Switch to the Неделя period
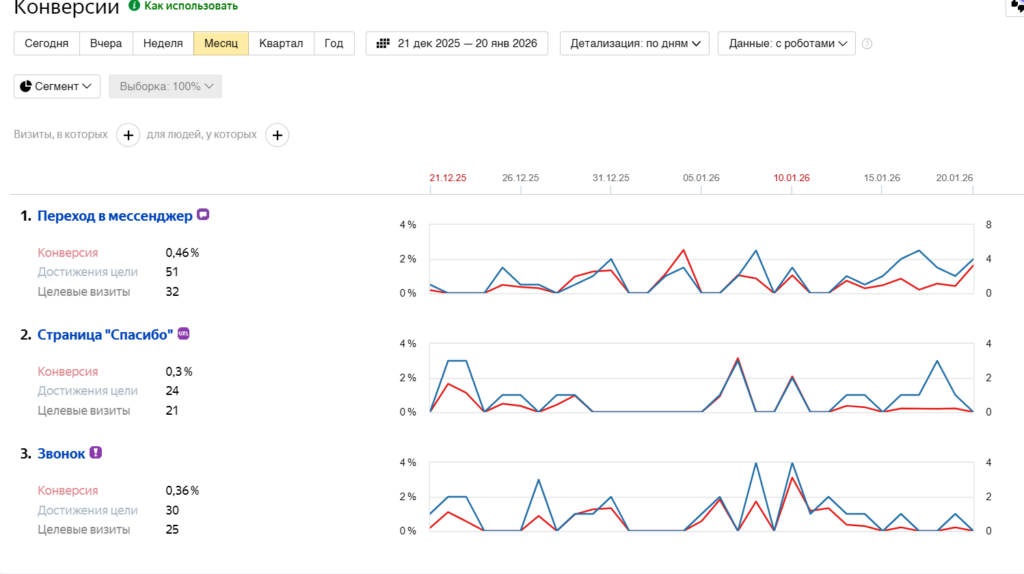This screenshot has width=1024, height=574. coord(163,43)
